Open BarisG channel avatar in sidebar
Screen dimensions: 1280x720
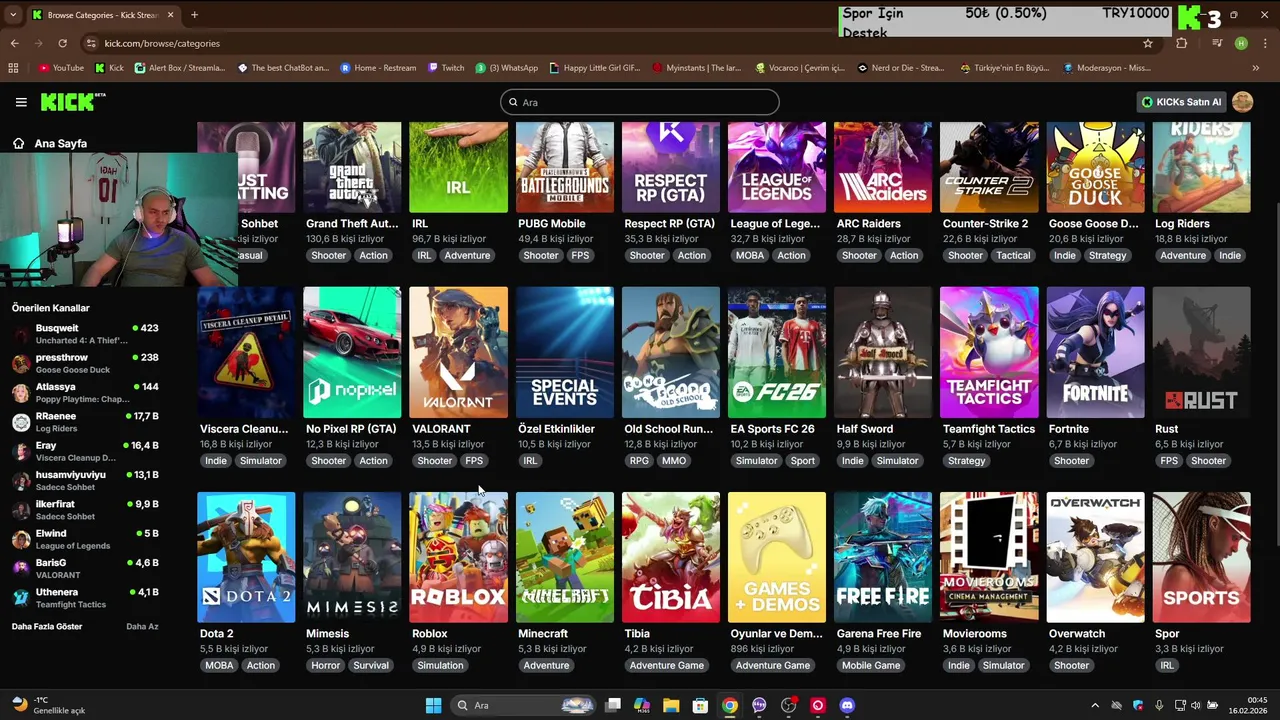[21, 569]
